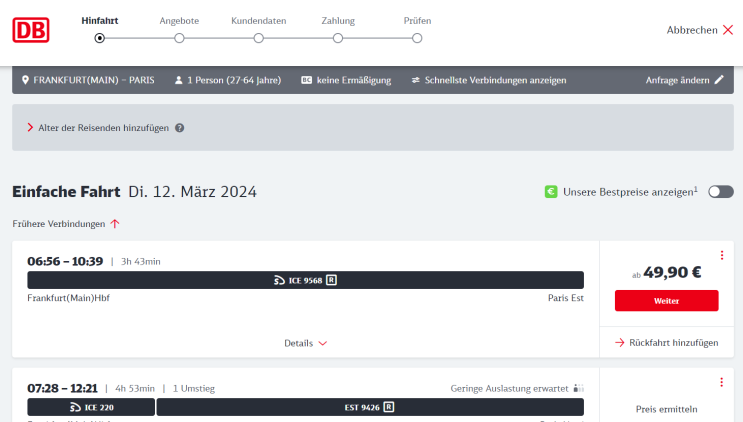Select the Prüfen step circle
Image resolution: width=743 pixels, height=422 pixels.
click(x=417, y=38)
